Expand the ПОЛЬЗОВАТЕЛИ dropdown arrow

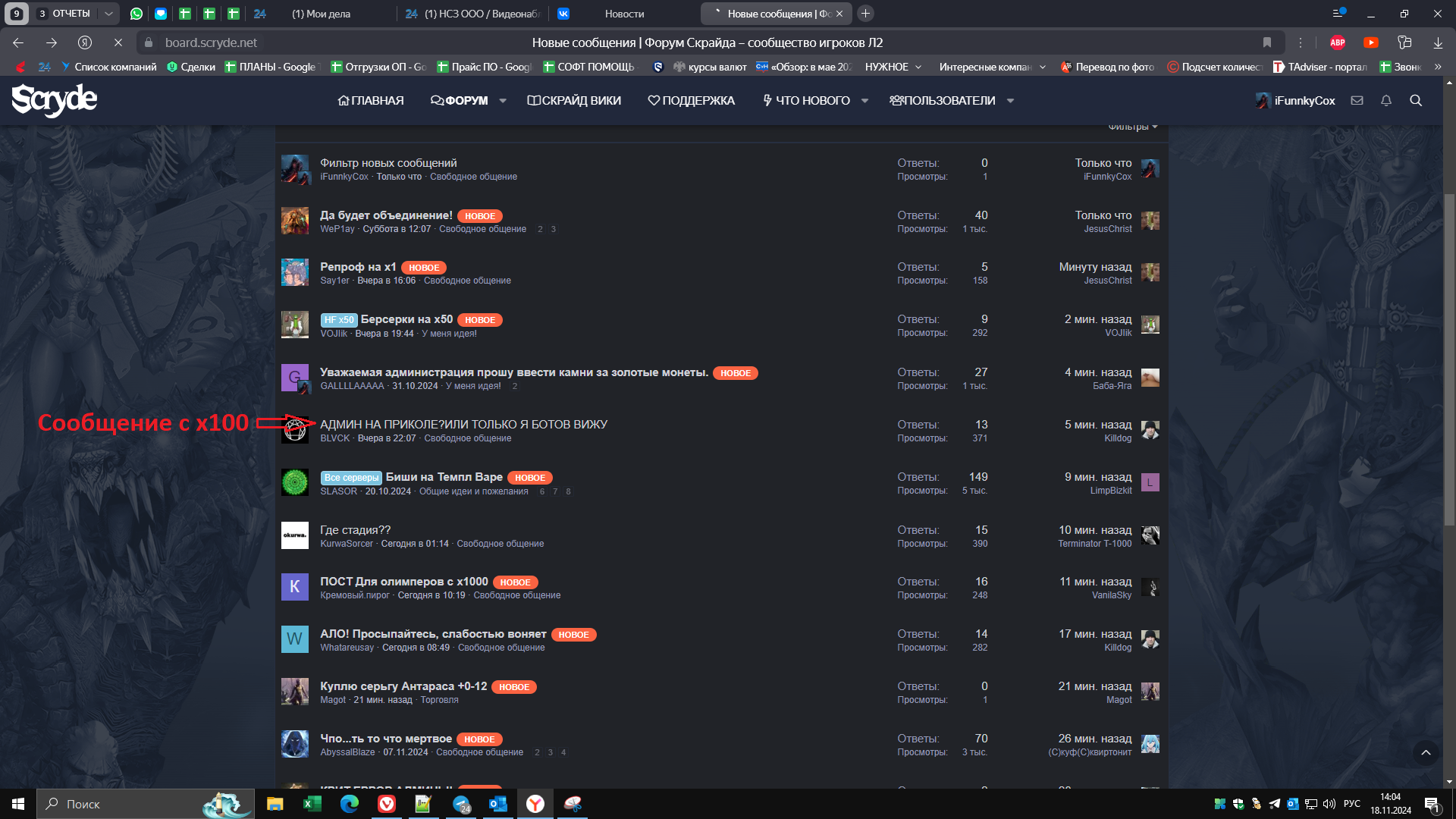(1010, 101)
